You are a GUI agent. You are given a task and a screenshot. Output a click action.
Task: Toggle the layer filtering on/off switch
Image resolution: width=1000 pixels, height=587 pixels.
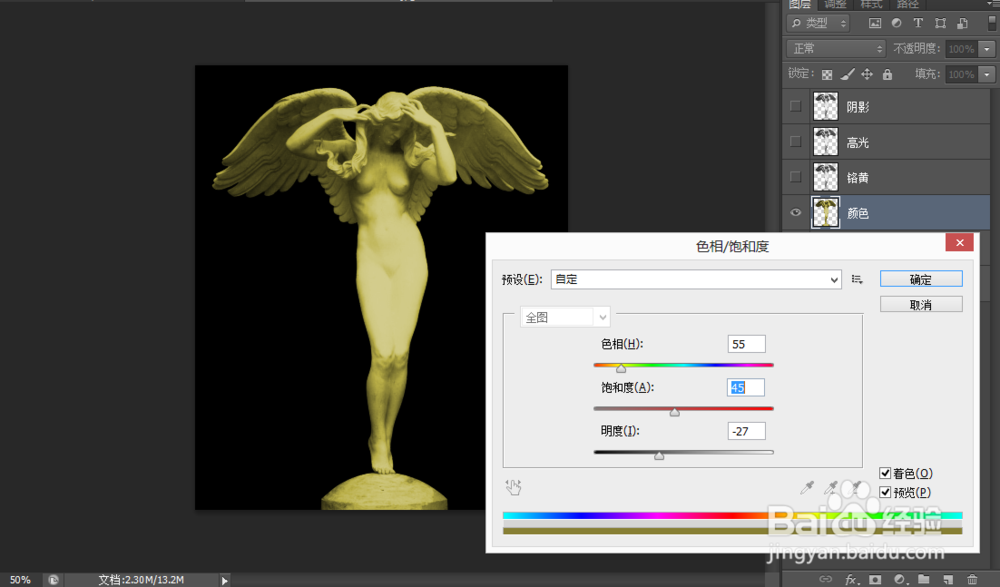coord(992,23)
